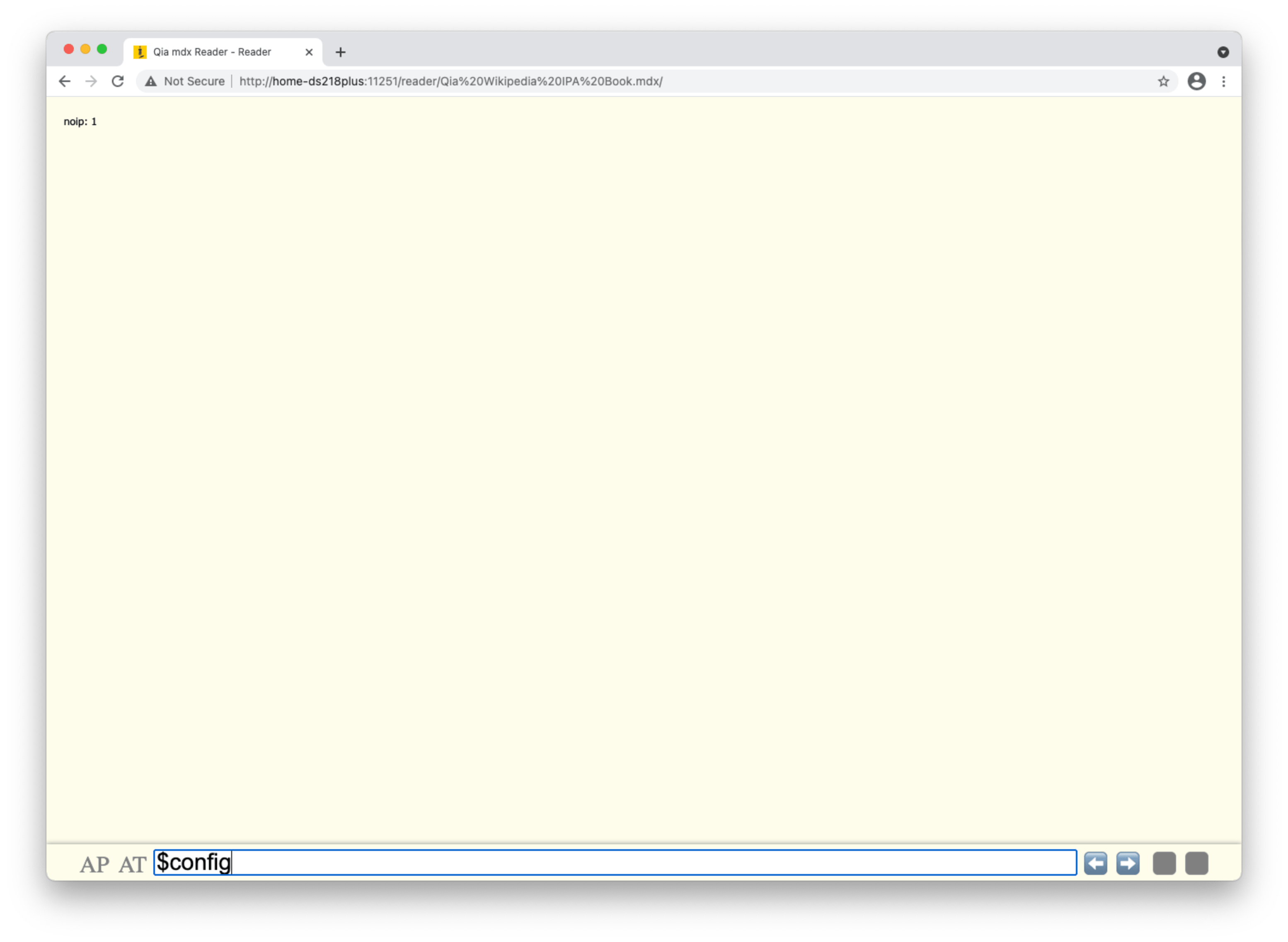This screenshot has width=1288, height=942.
Task: Click the browser back arrow
Action: [x=65, y=81]
